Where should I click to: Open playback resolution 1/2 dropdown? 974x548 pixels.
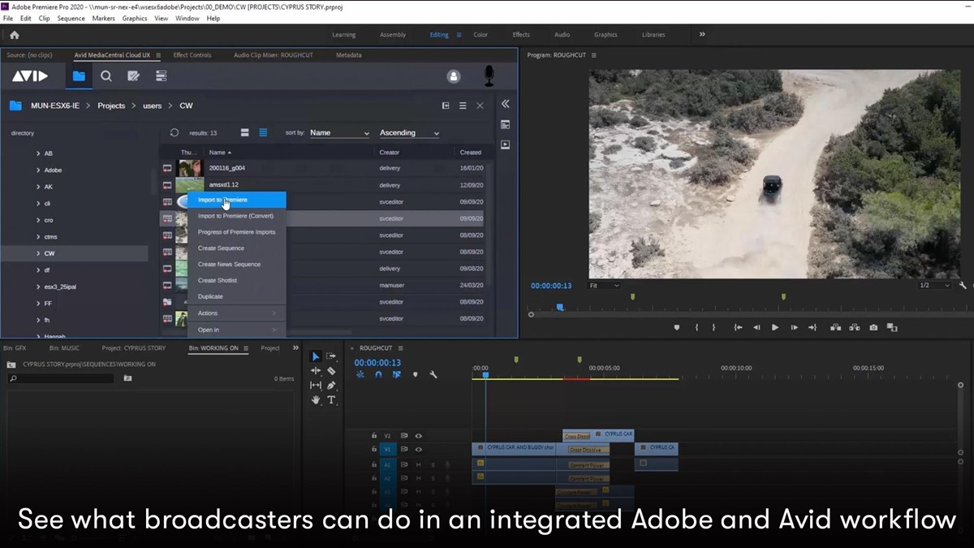click(x=934, y=286)
